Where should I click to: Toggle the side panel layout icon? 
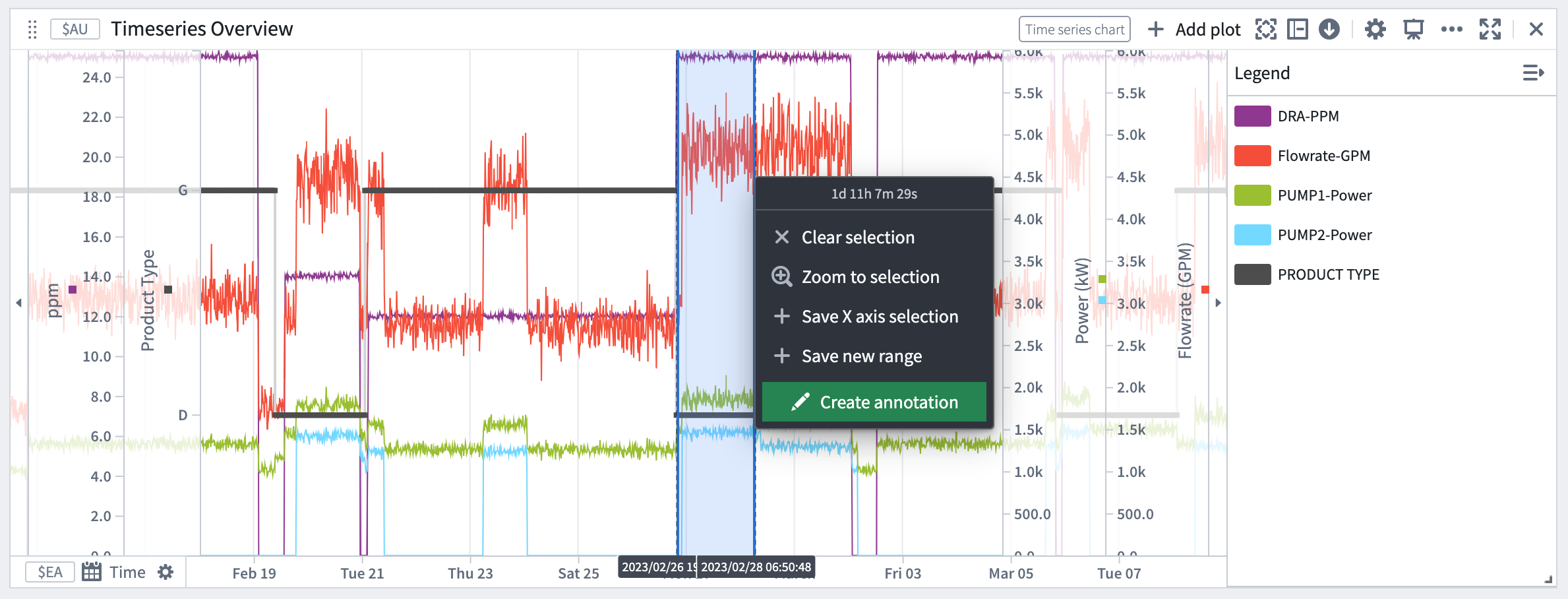pyautogui.click(x=1298, y=29)
